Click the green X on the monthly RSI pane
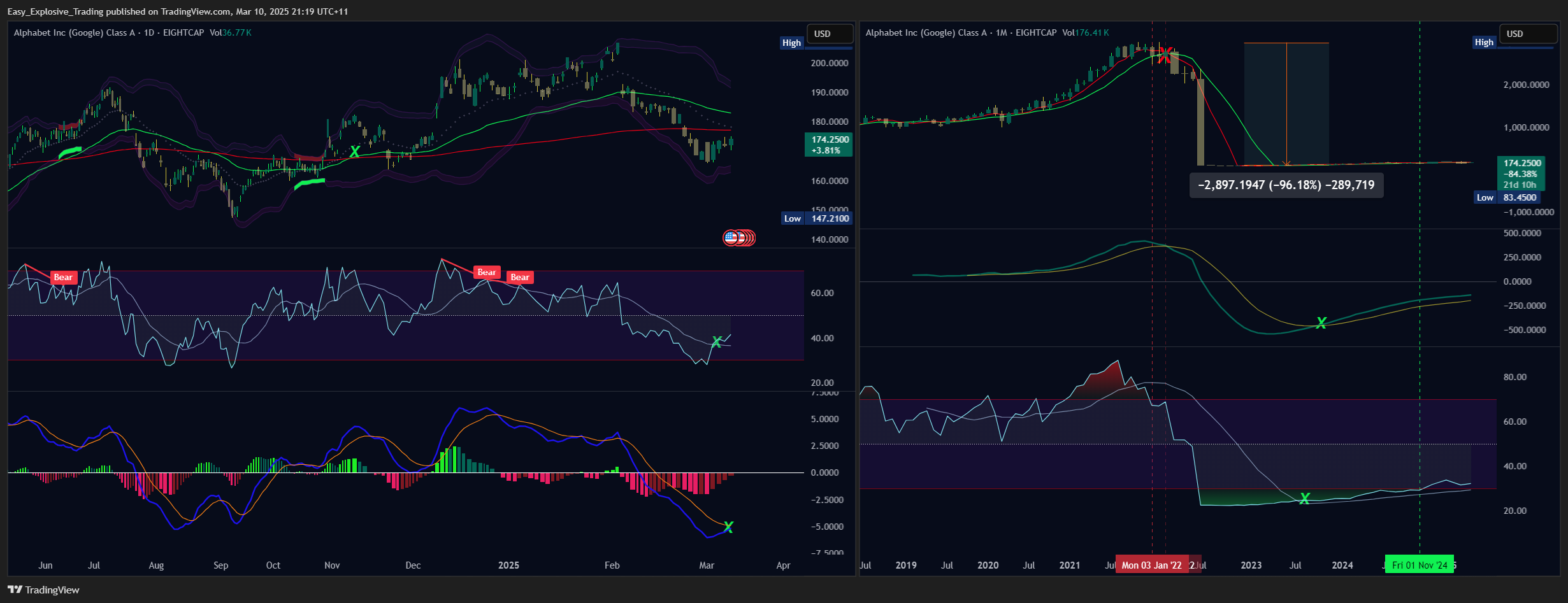Image resolution: width=1568 pixels, height=603 pixels. click(1305, 499)
